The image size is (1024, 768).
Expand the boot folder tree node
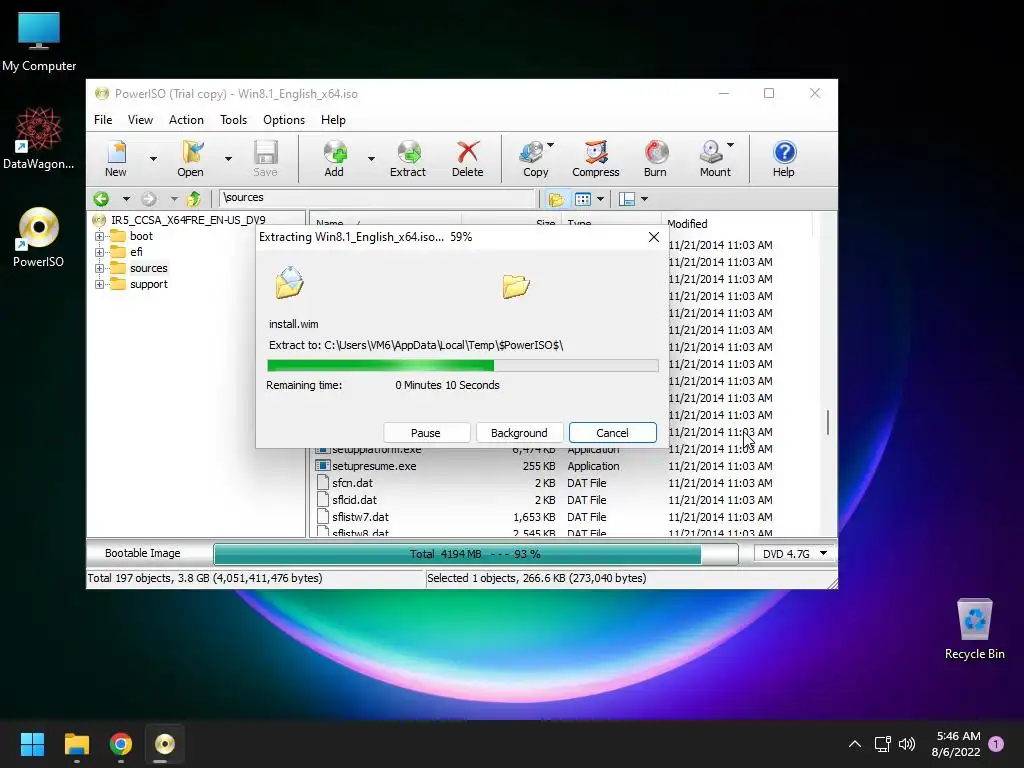click(99, 236)
